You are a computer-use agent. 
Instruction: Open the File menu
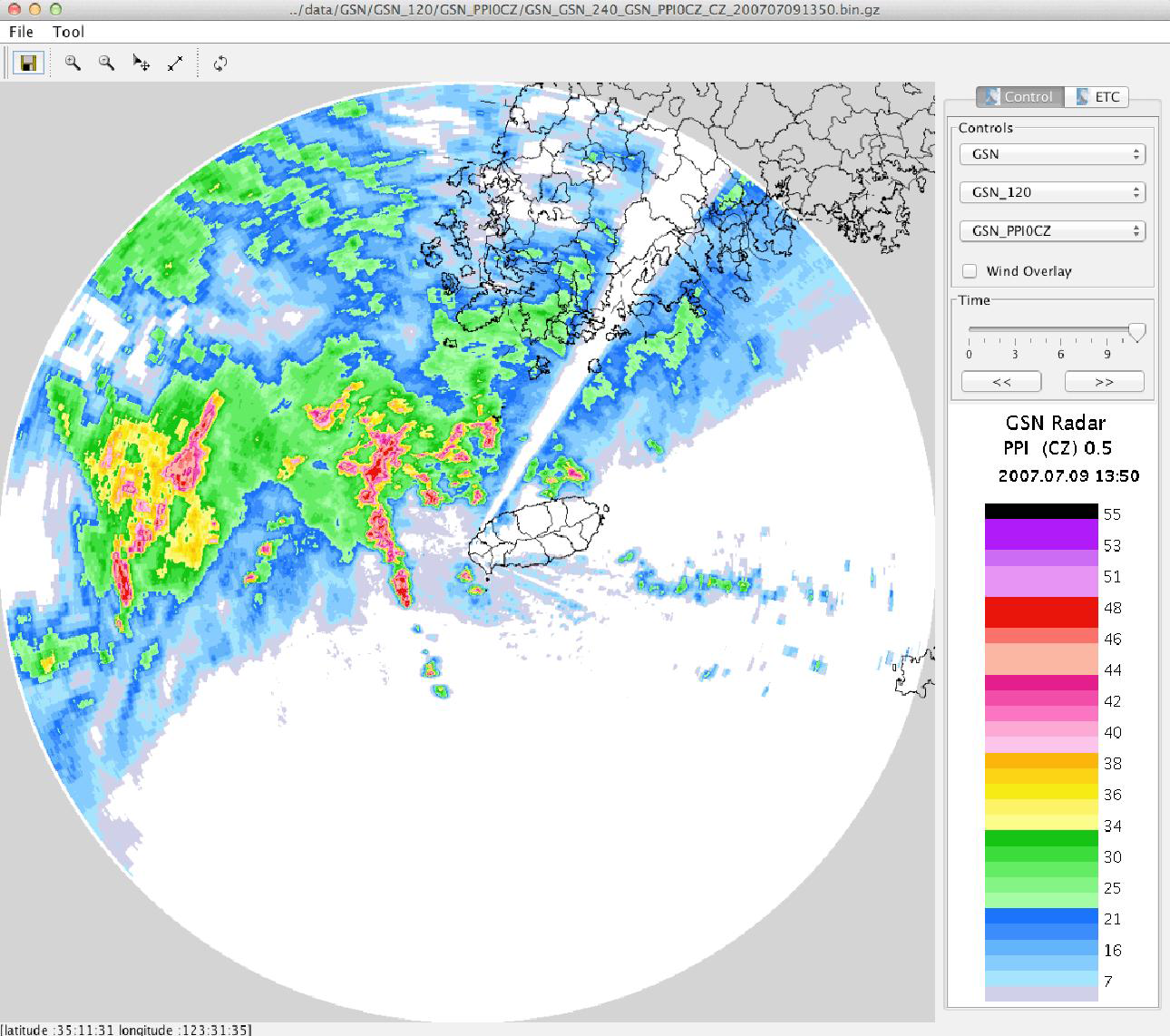click(x=21, y=32)
